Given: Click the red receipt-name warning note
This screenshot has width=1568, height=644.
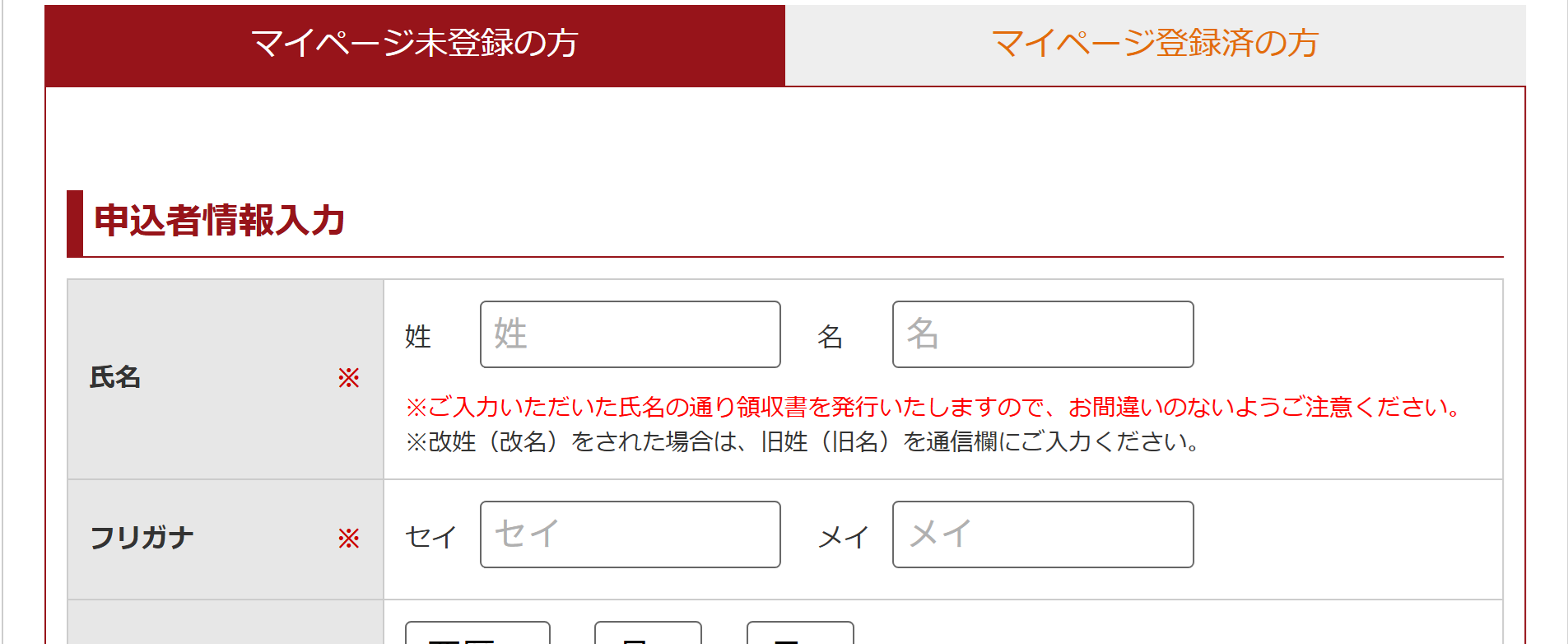Looking at the screenshot, I should [x=934, y=407].
